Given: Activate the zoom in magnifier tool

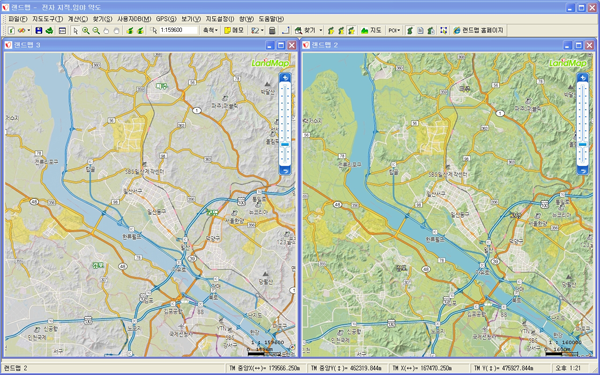Looking at the screenshot, I should click(x=86, y=31).
